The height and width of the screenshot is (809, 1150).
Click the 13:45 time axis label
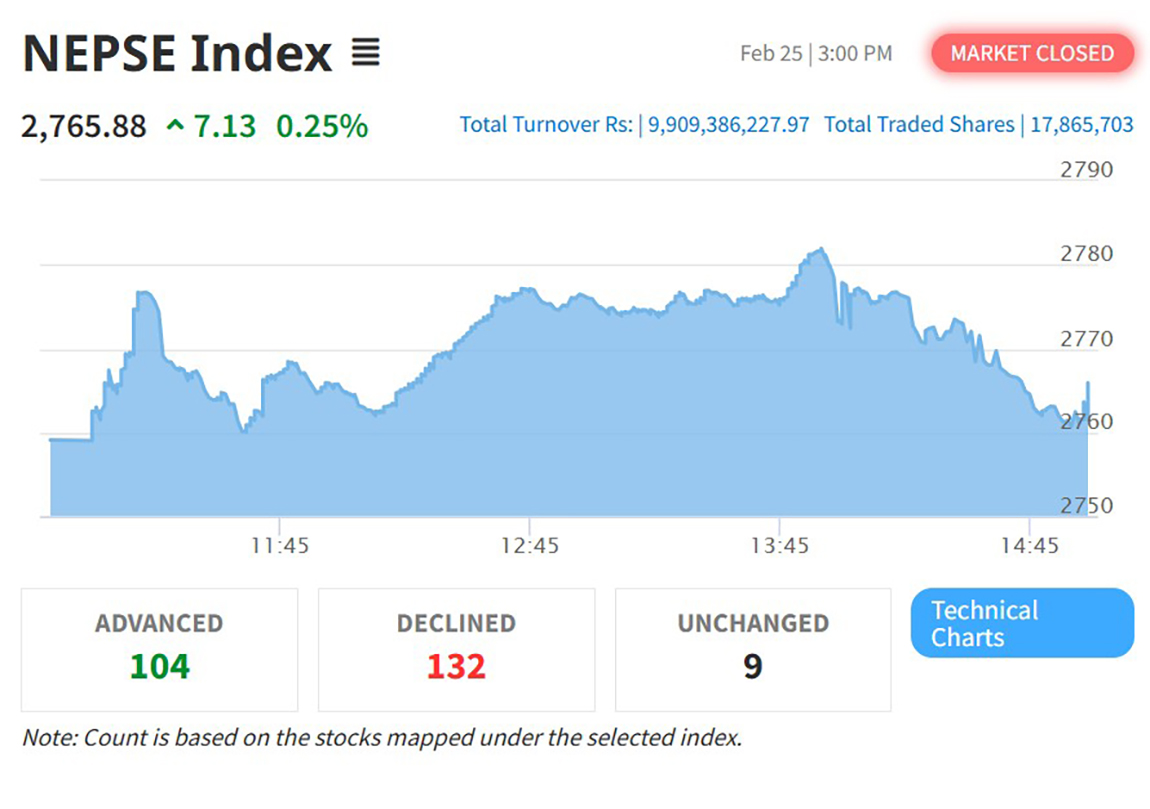[x=780, y=546]
